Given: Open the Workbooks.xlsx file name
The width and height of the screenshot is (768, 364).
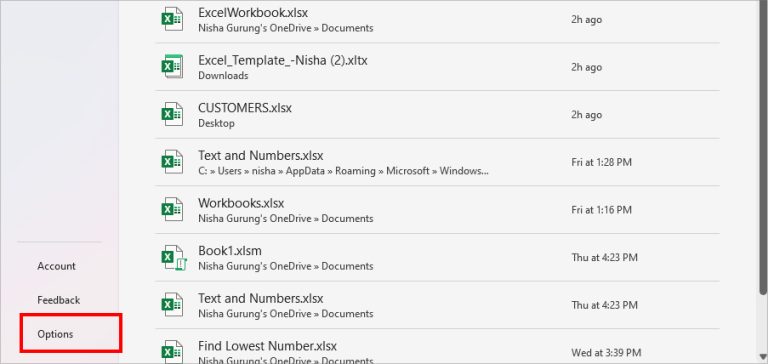Looking at the screenshot, I should [x=240, y=203].
